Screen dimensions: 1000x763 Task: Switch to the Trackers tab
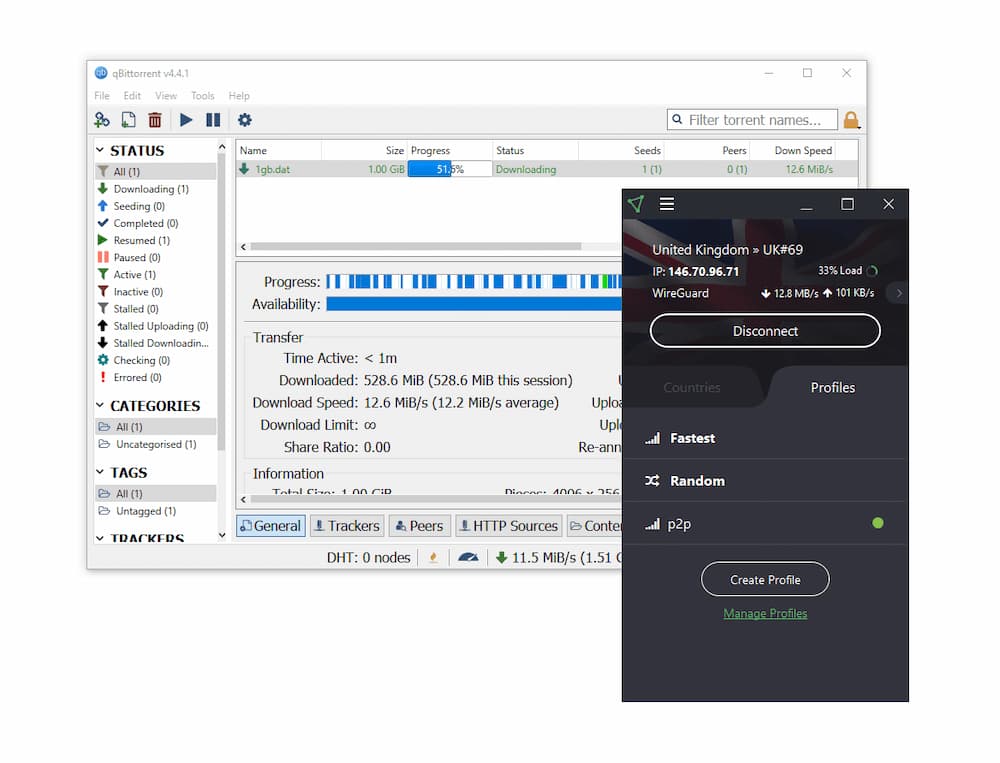pos(348,526)
